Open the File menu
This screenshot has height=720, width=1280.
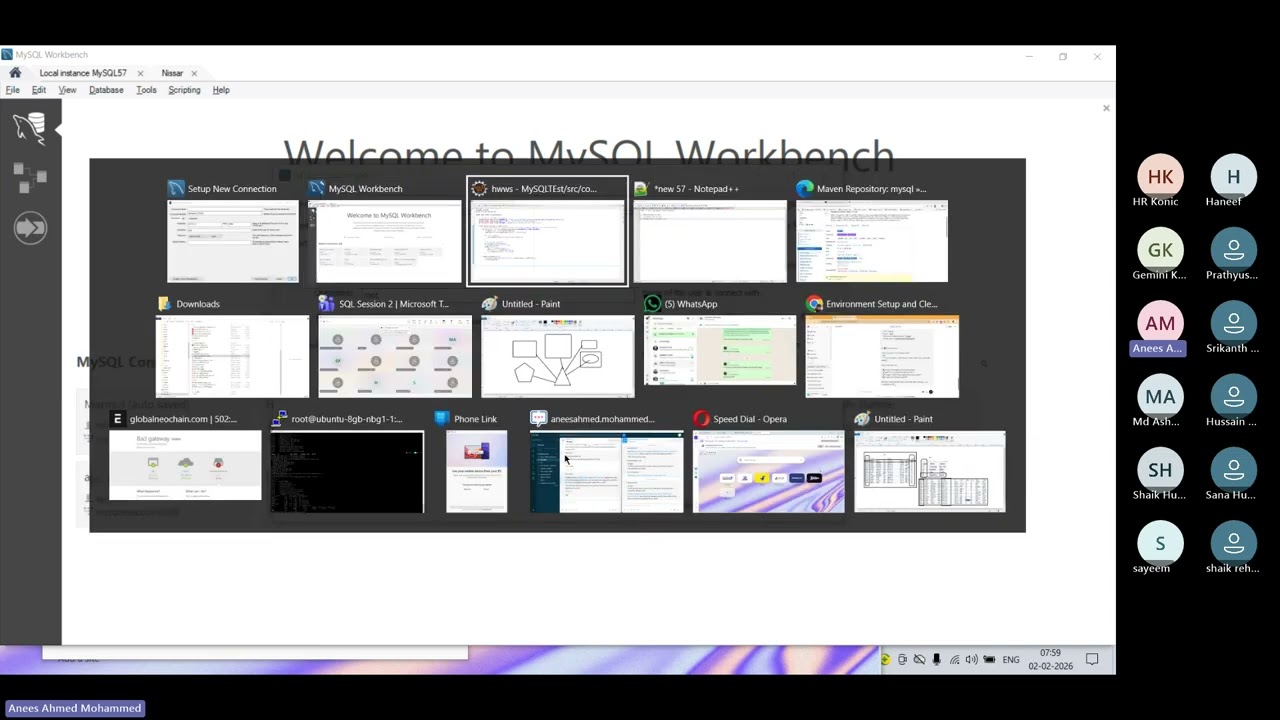coord(13,90)
